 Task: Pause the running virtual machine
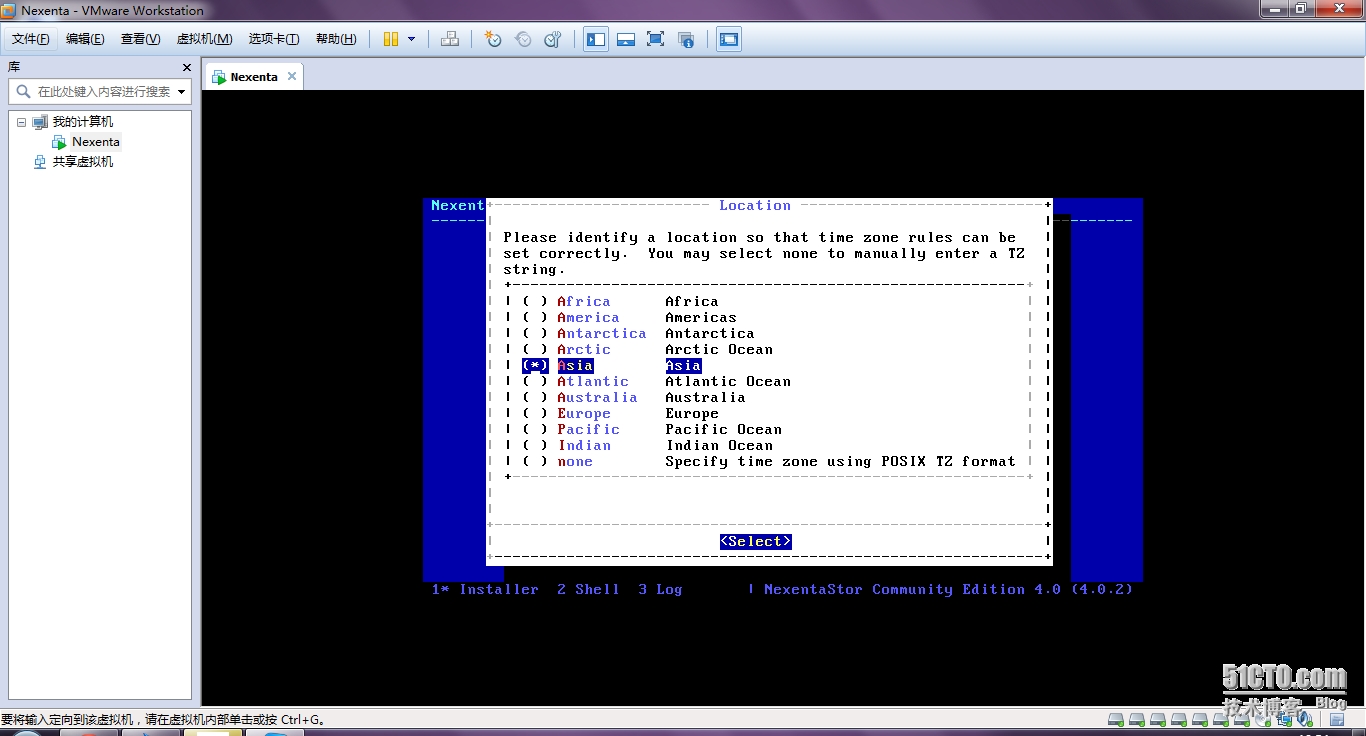coord(391,39)
